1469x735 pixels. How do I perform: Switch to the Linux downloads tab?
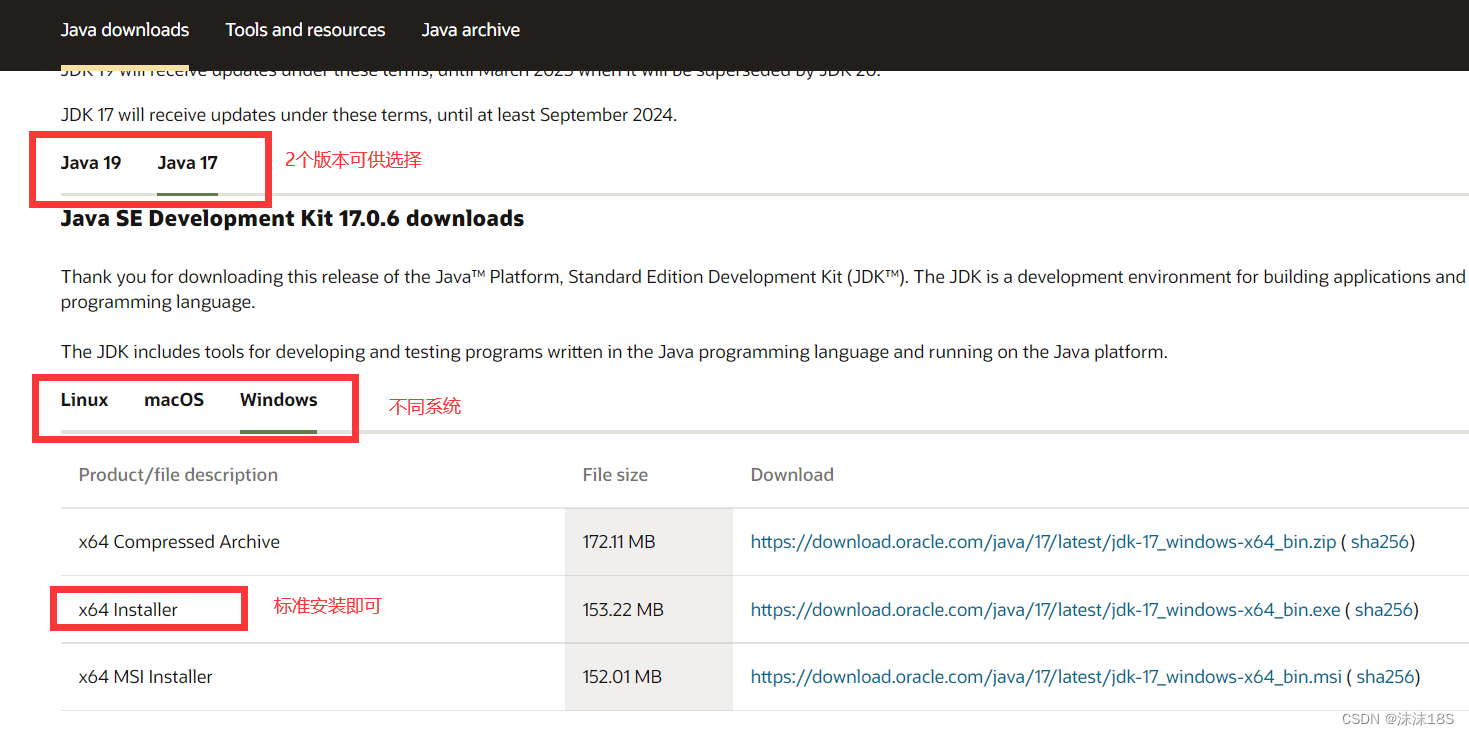tap(84, 400)
